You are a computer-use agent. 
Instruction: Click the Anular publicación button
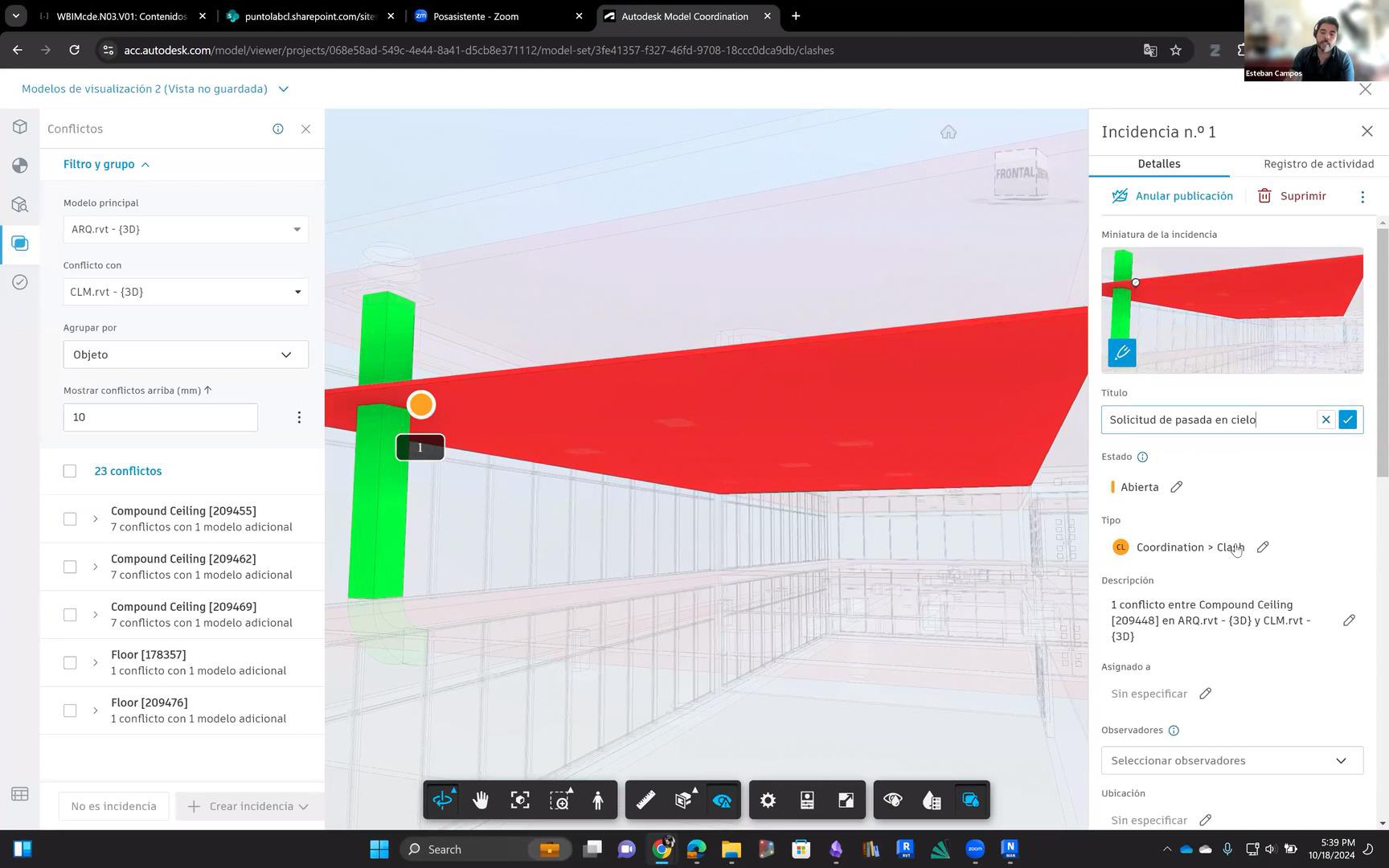pyautogui.click(x=1172, y=196)
